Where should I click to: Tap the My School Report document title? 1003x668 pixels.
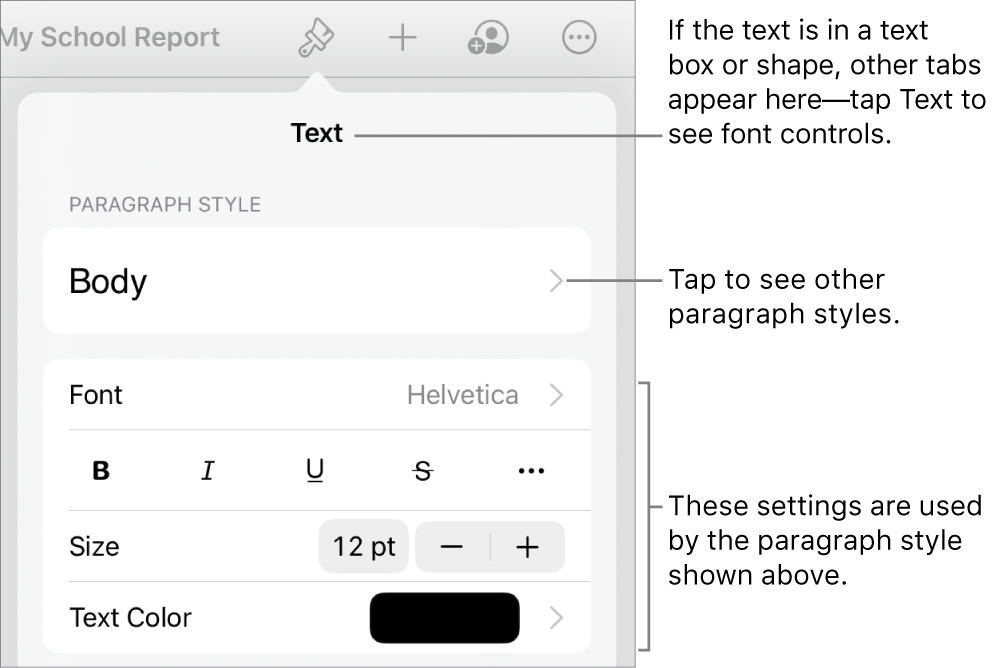pyautogui.click(x=110, y=37)
